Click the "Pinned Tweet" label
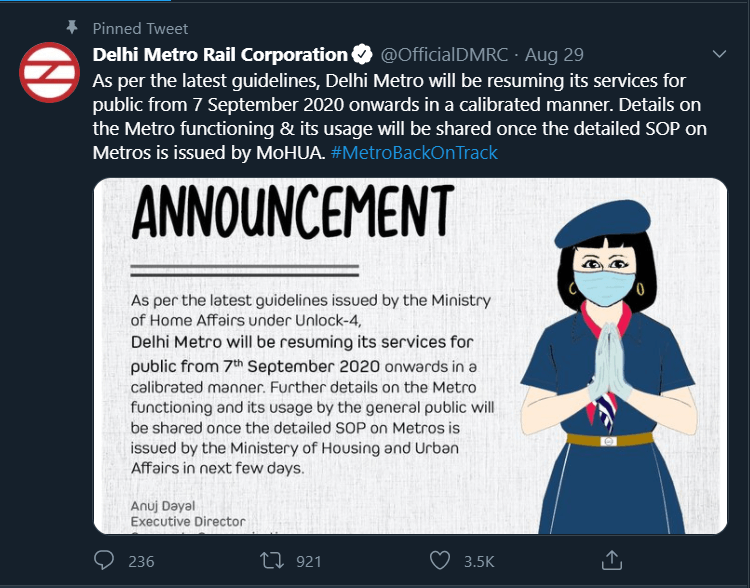The image size is (750, 588). pos(140,28)
